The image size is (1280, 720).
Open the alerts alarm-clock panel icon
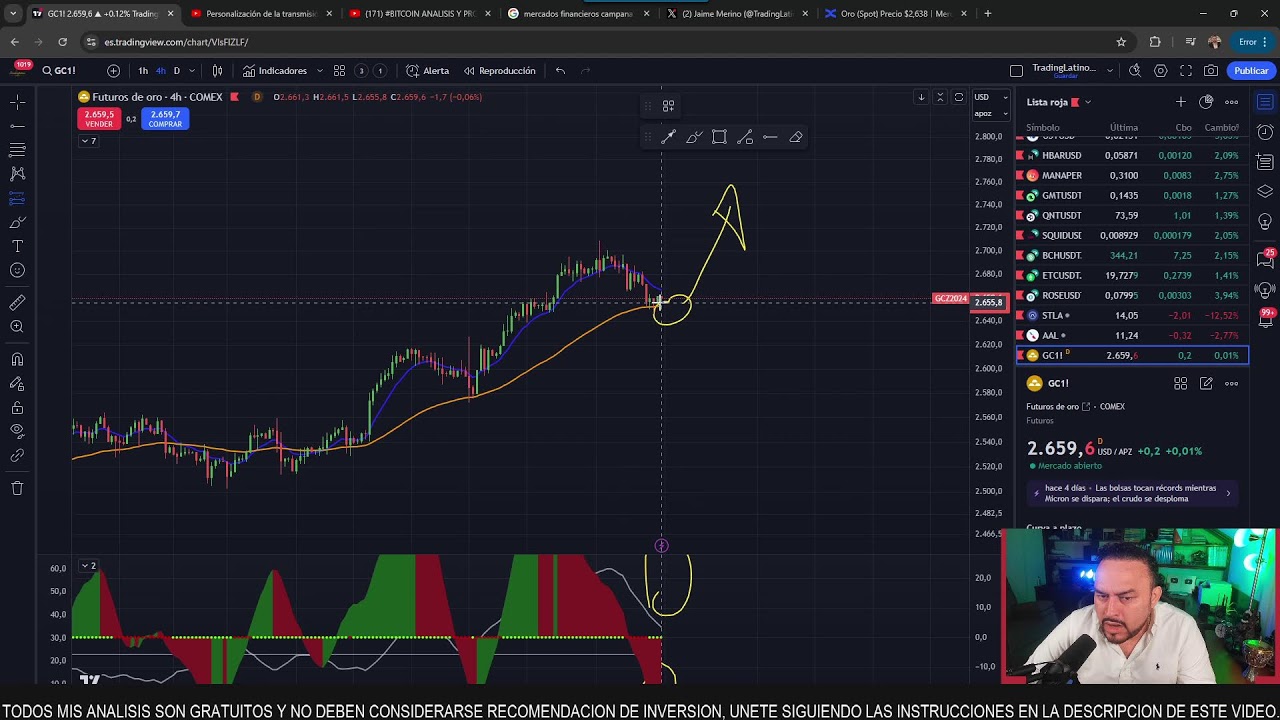coord(1265,132)
